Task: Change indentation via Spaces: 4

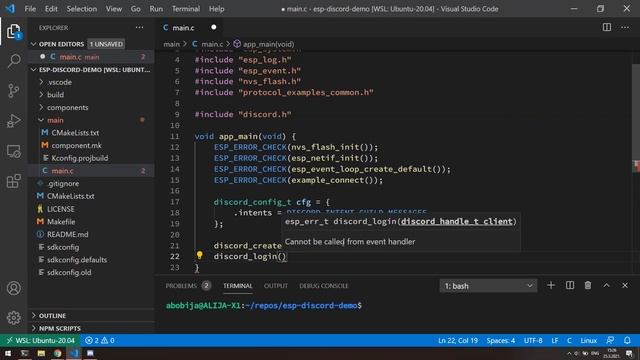Action: 500,340
